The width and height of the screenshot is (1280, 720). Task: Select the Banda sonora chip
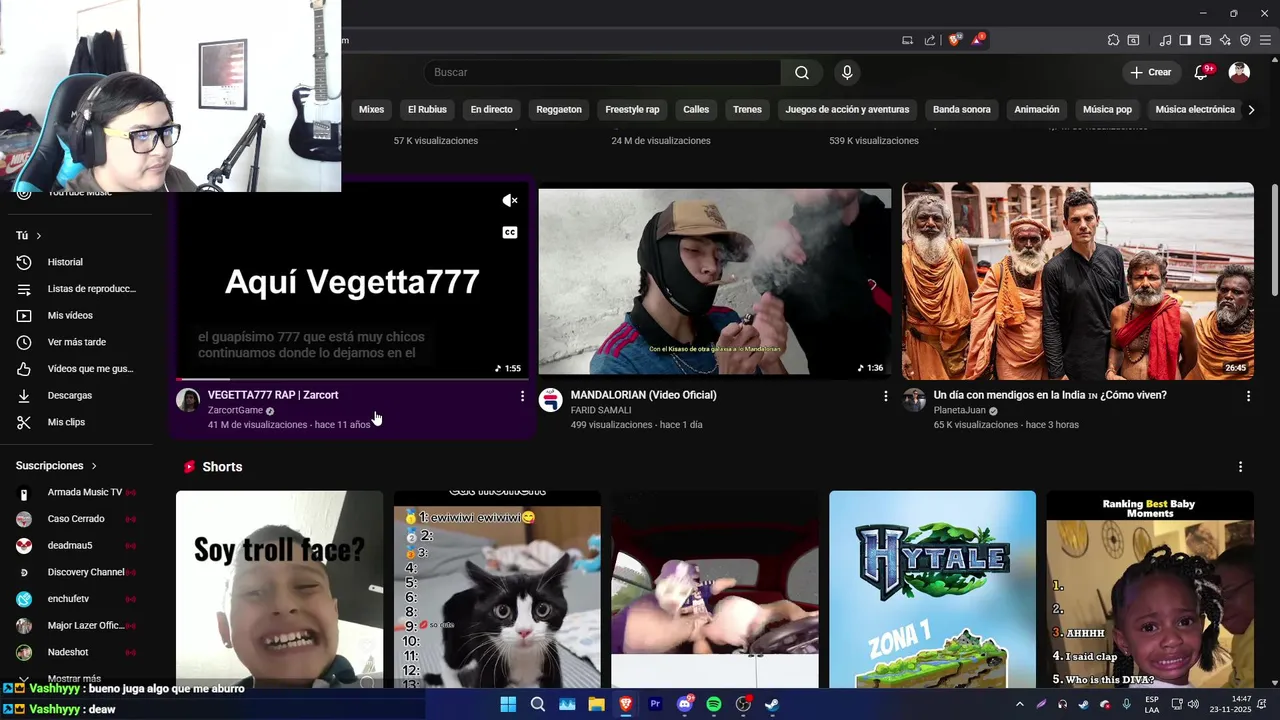pyautogui.click(x=962, y=110)
